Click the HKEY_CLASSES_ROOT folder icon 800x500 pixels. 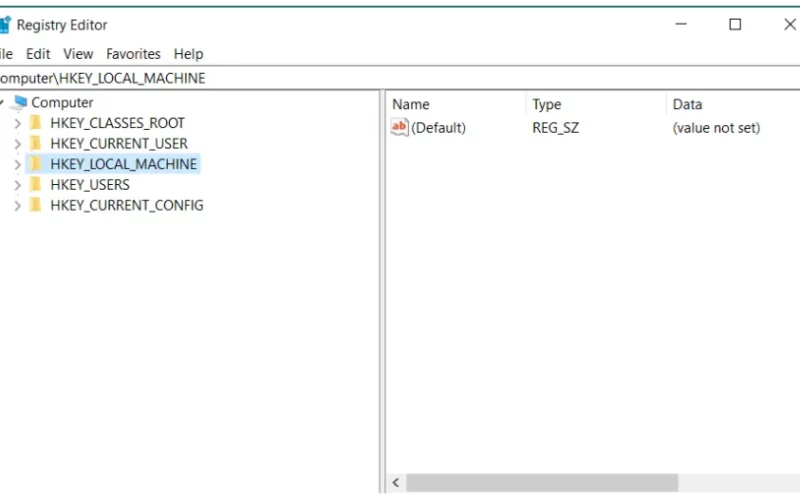35,122
